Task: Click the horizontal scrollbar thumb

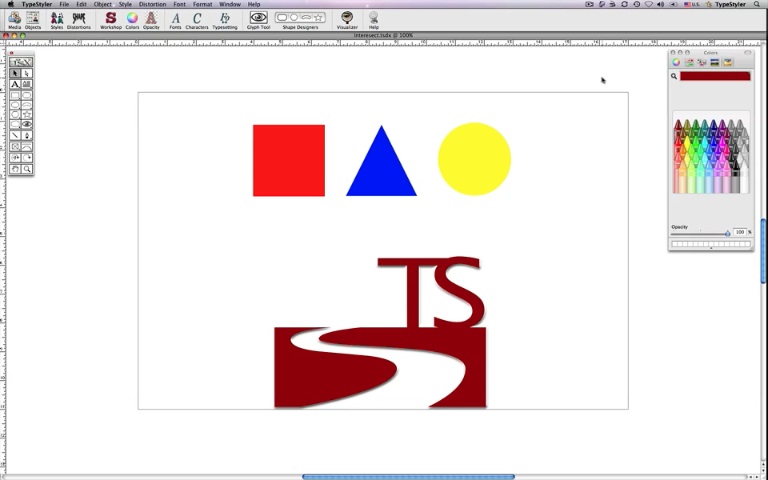Action: click(x=408, y=477)
